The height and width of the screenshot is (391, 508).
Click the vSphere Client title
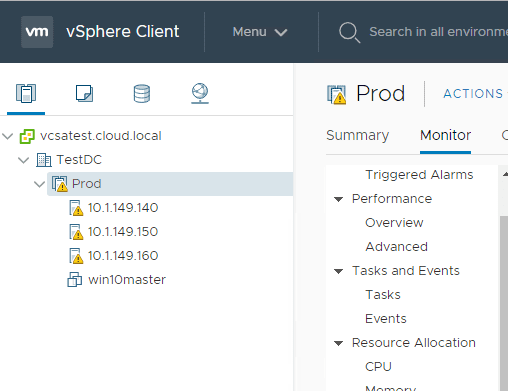point(123,32)
